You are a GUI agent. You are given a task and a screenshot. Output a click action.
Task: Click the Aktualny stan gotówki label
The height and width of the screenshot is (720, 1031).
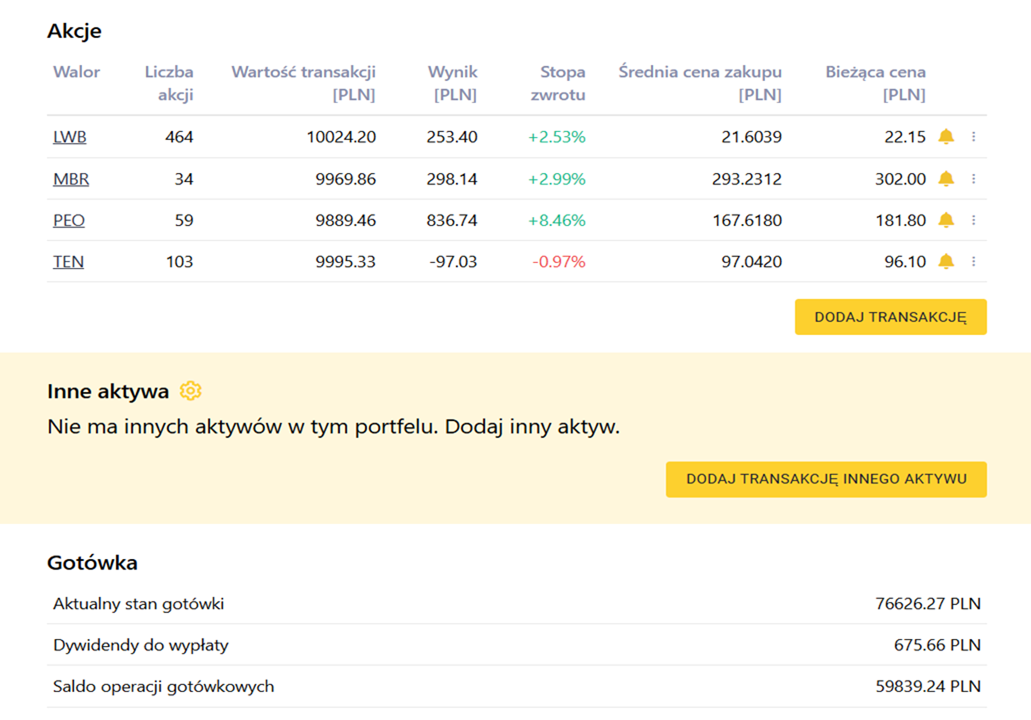[139, 604]
